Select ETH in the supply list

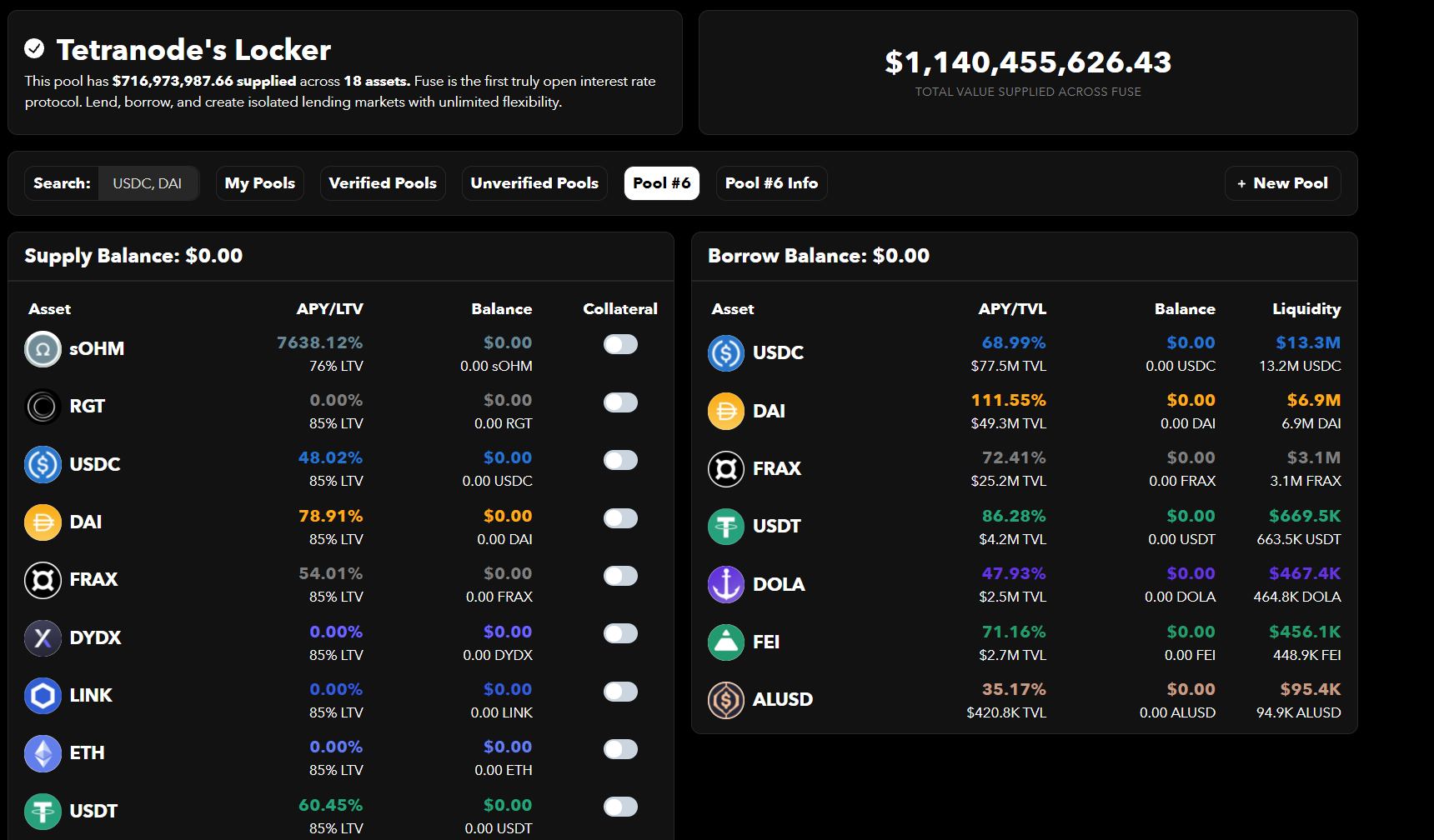point(341,757)
